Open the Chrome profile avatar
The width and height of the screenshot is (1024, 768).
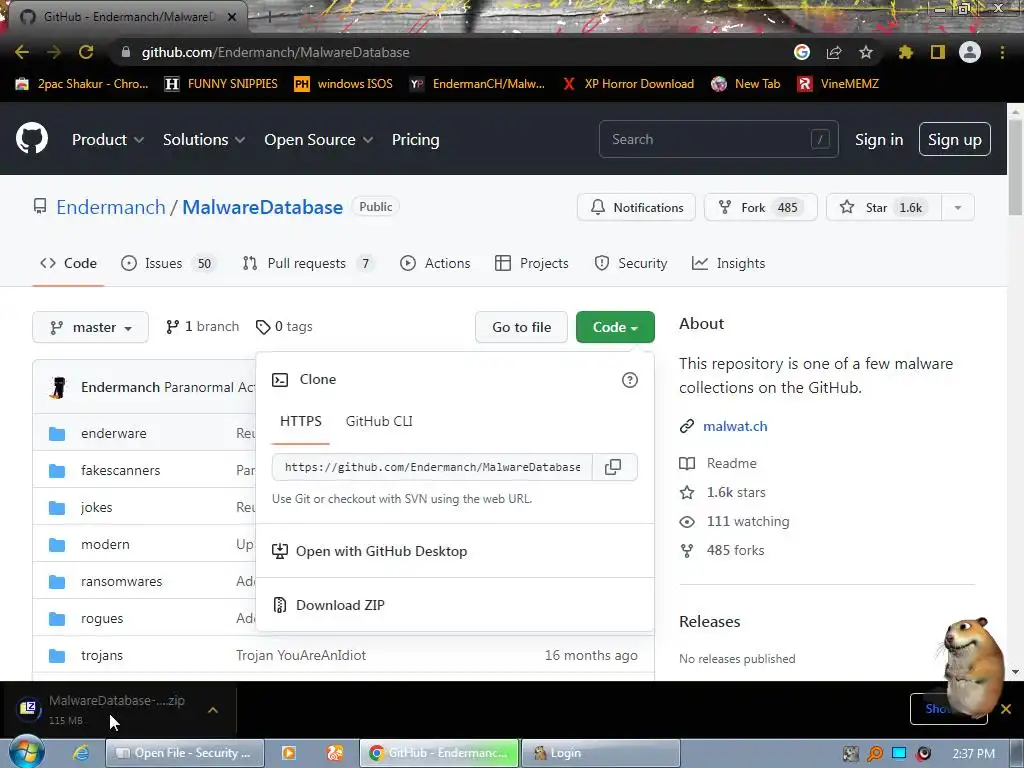[x=970, y=52]
